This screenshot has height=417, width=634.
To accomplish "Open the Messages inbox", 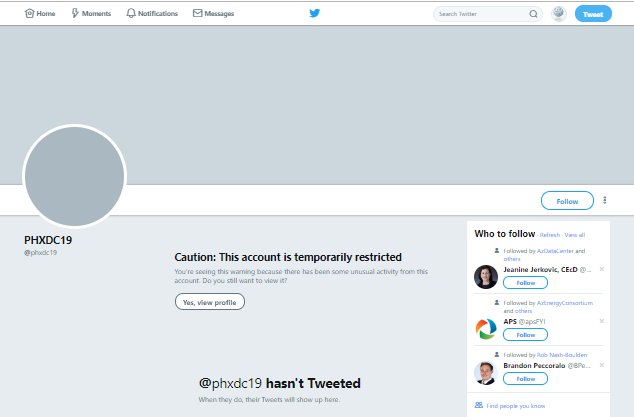I will point(213,13).
